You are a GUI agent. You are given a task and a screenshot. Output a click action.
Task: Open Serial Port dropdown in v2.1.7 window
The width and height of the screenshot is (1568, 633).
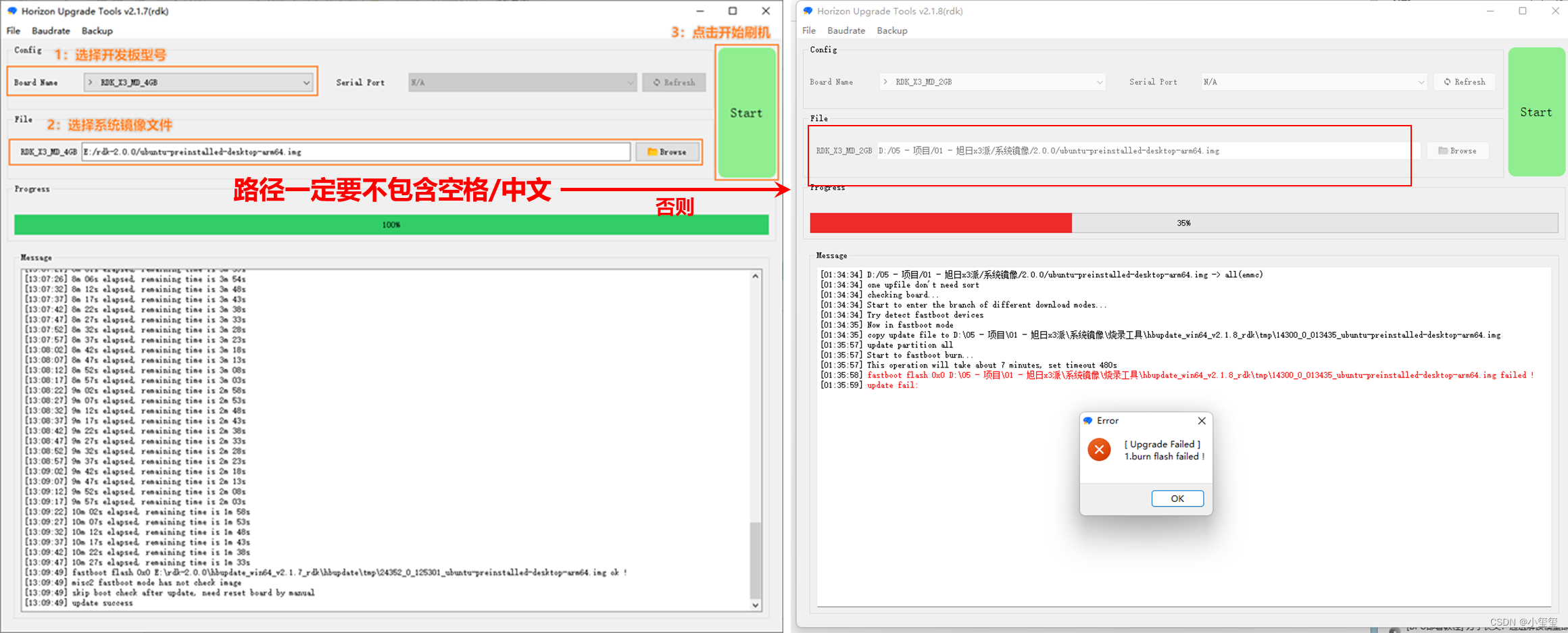click(x=522, y=82)
